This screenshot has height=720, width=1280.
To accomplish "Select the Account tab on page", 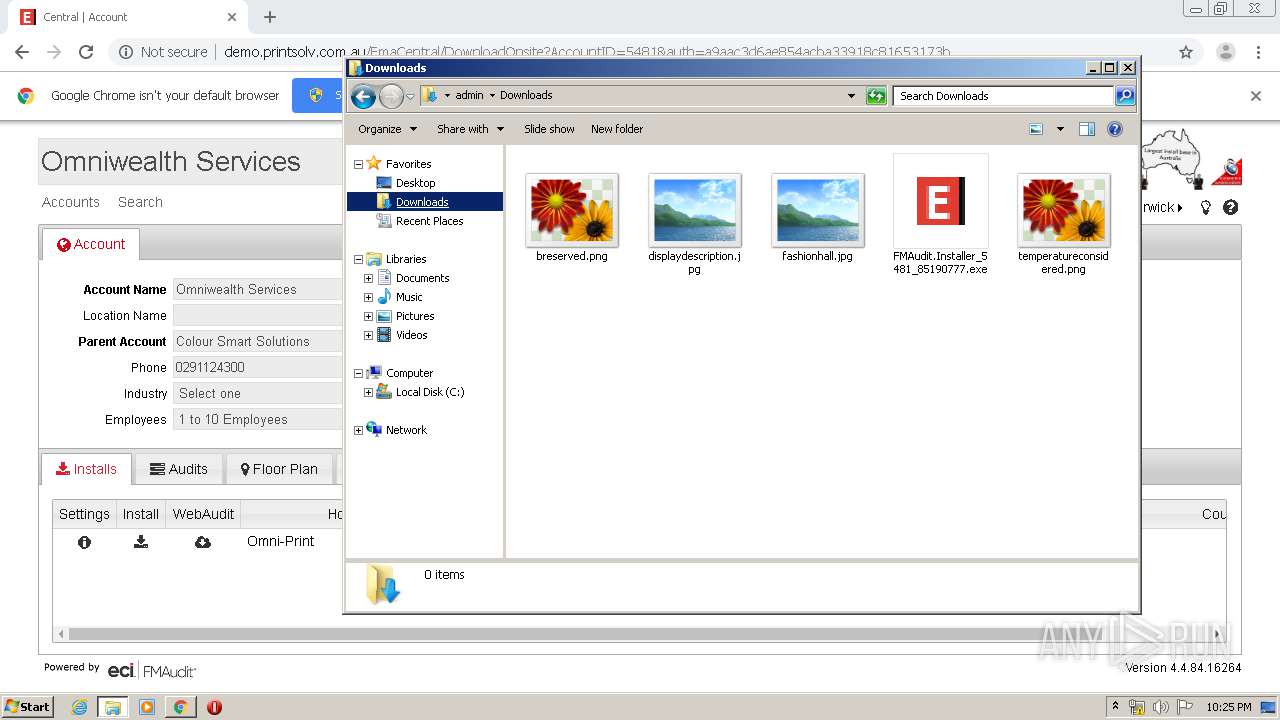I will tap(91, 244).
